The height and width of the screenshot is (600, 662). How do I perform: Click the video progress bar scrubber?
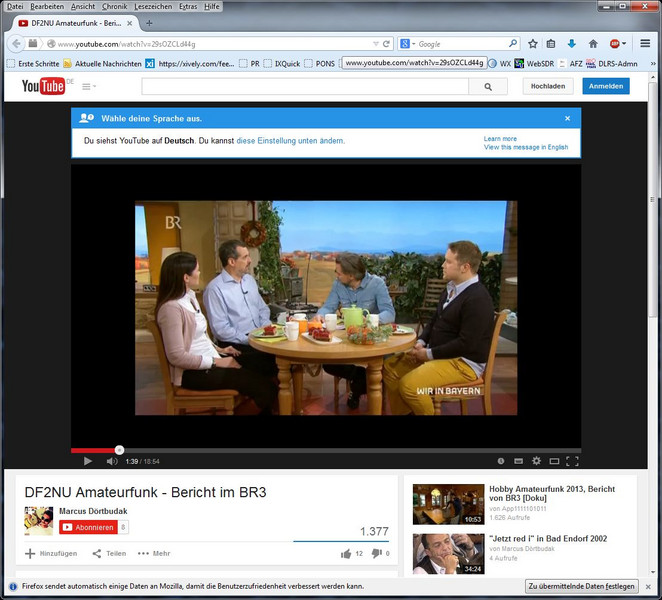tap(119, 450)
